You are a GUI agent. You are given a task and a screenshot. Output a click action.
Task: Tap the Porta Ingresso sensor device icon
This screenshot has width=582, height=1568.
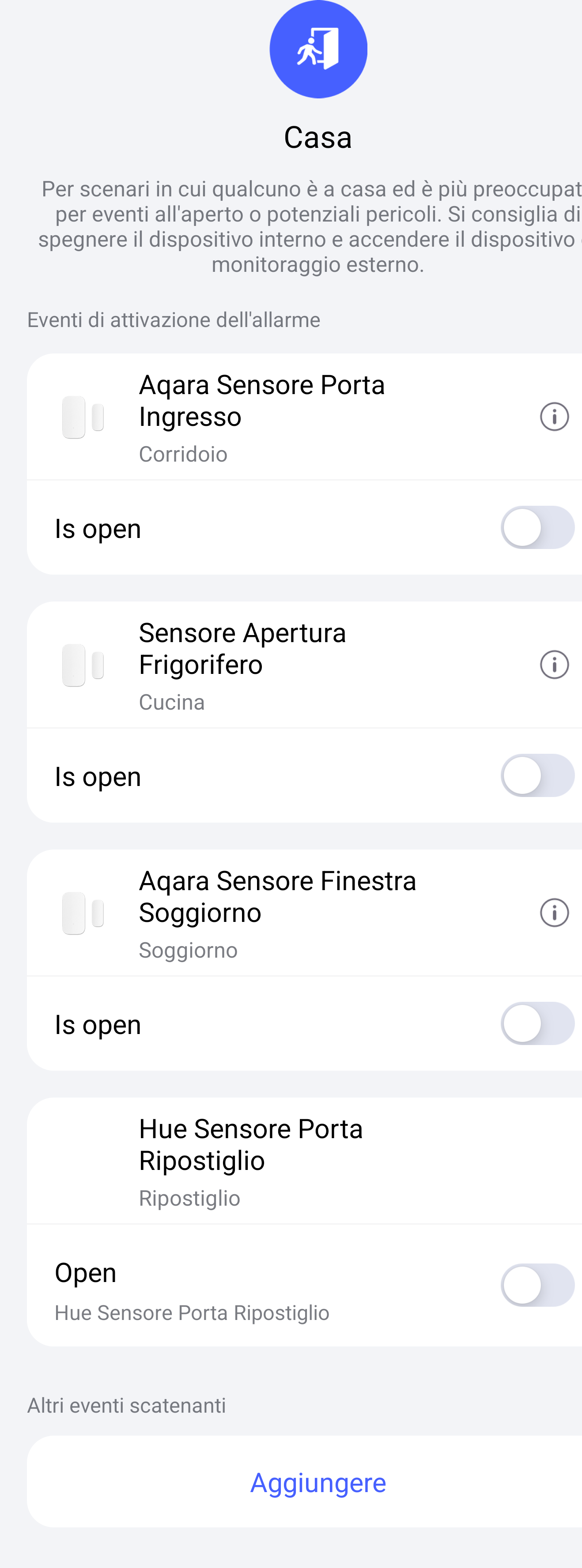pyautogui.click(x=83, y=417)
